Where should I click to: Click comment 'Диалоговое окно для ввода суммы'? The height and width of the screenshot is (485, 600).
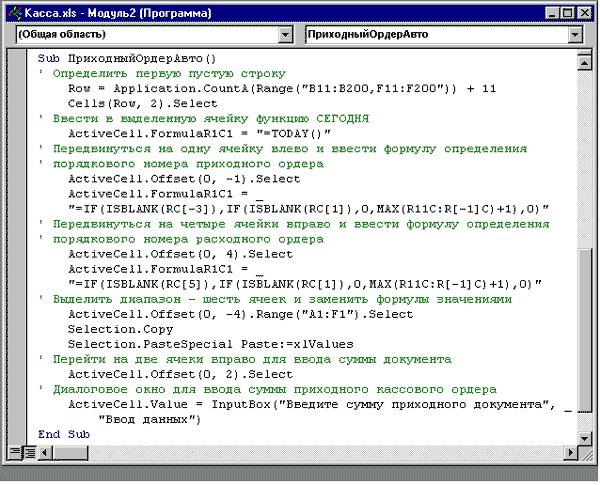tap(169, 390)
